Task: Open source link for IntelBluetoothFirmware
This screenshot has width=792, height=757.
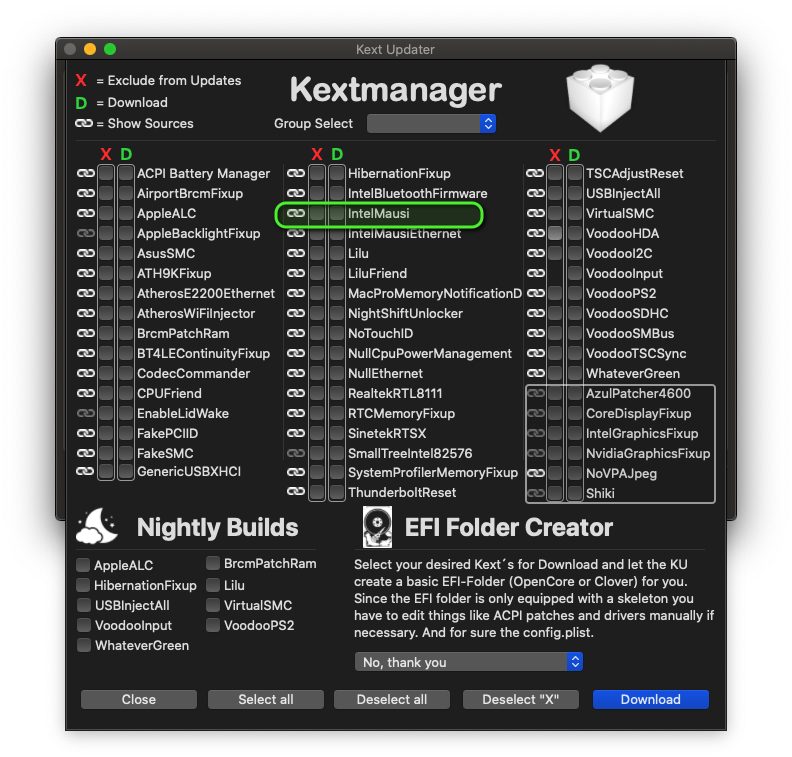Action: pyautogui.click(x=296, y=193)
